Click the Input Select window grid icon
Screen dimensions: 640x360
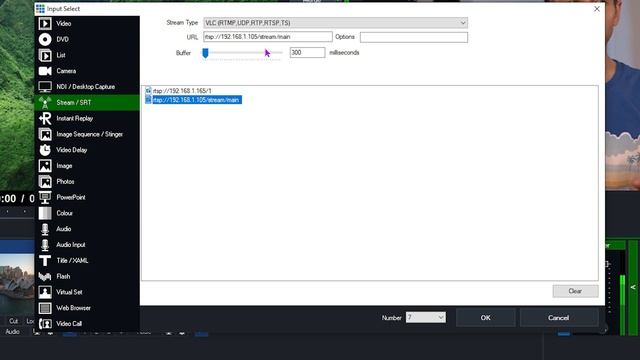tap(40, 9)
